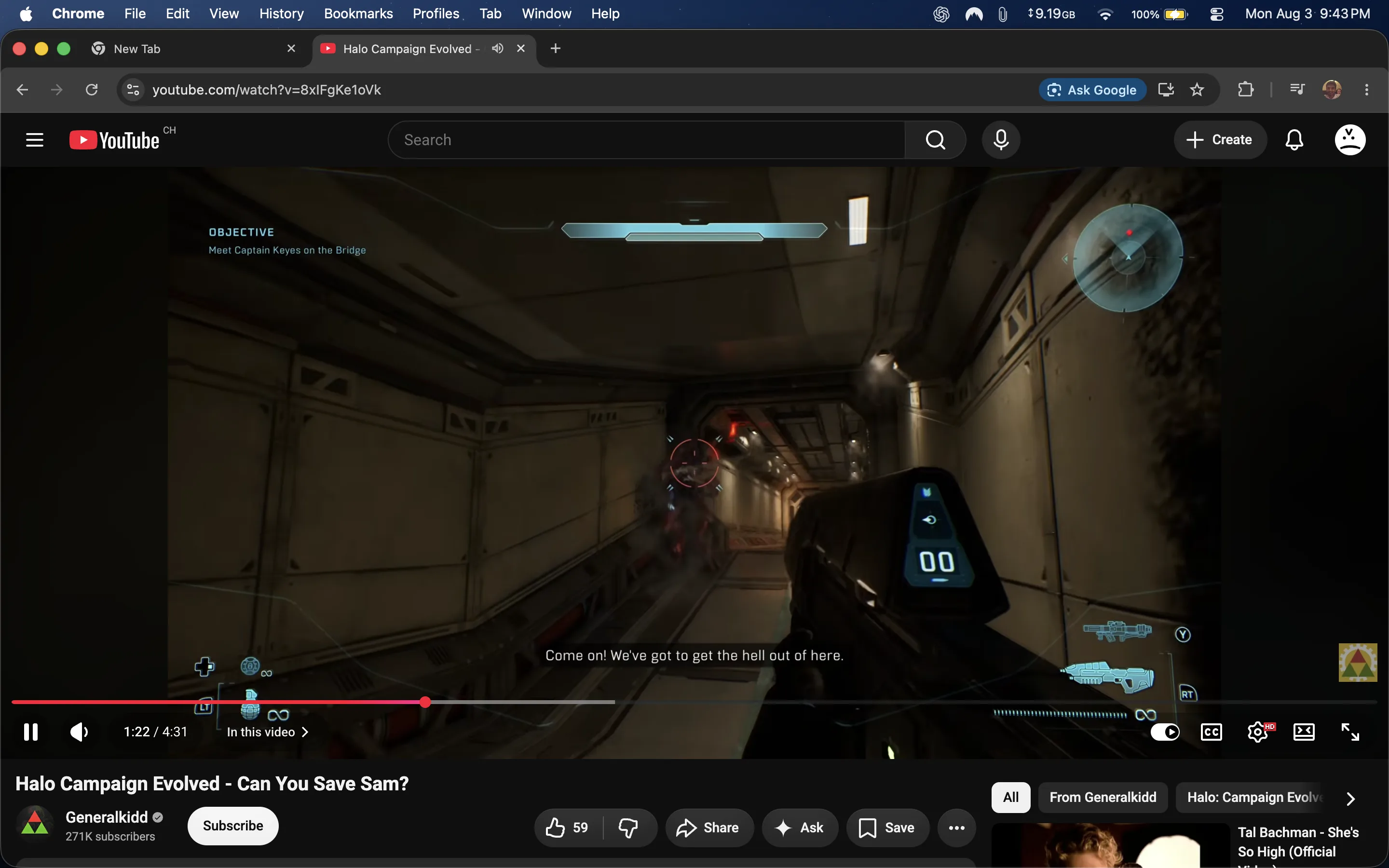Expand the In this video chapters
Screen dimensions: 1389x868
pos(268,732)
